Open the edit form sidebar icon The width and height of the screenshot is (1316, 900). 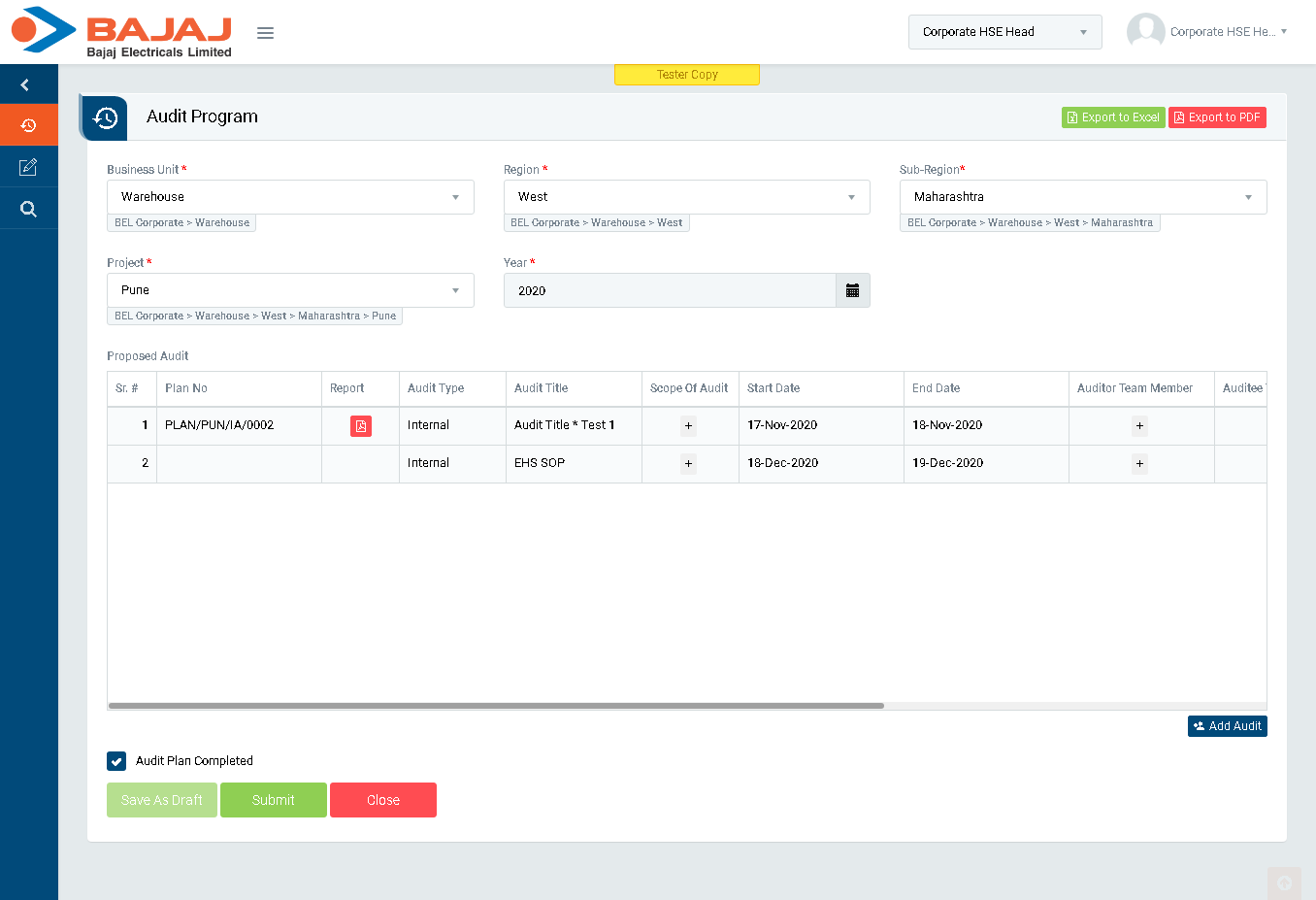pyautogui.click(x=28, y=167)
